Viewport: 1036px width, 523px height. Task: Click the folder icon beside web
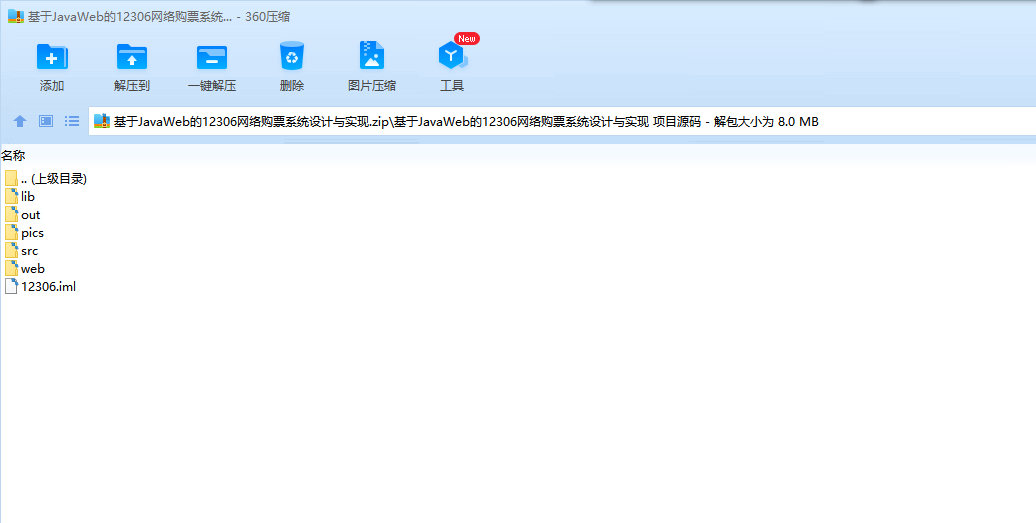coord(11,268)
